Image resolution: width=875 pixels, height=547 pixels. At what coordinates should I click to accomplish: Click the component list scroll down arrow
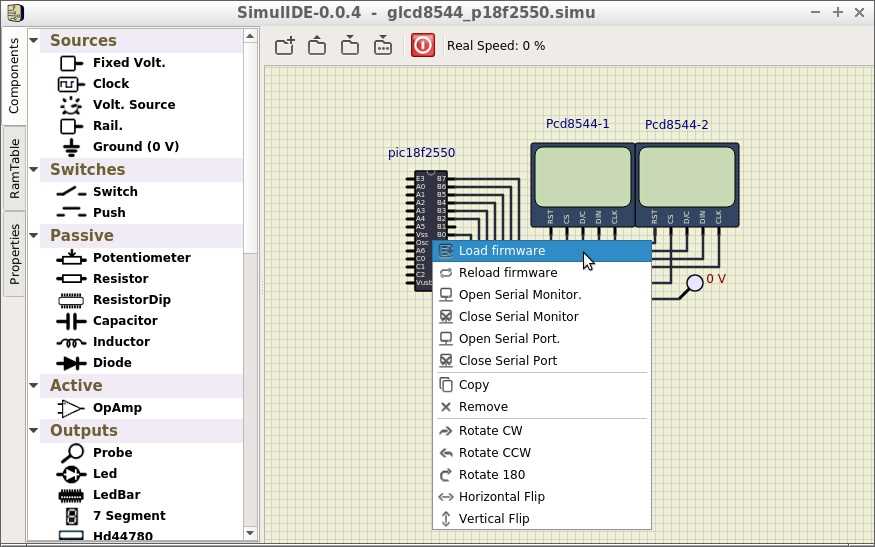click(250, 534)
